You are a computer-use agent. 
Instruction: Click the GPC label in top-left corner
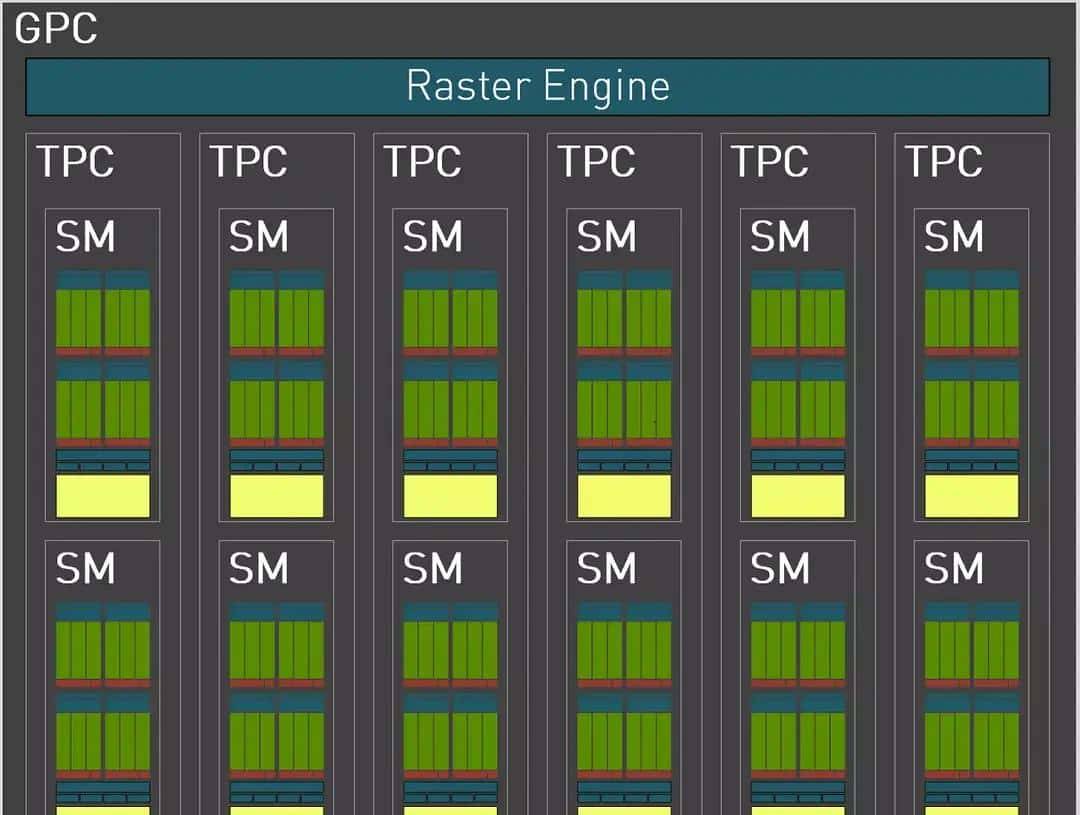56,28
